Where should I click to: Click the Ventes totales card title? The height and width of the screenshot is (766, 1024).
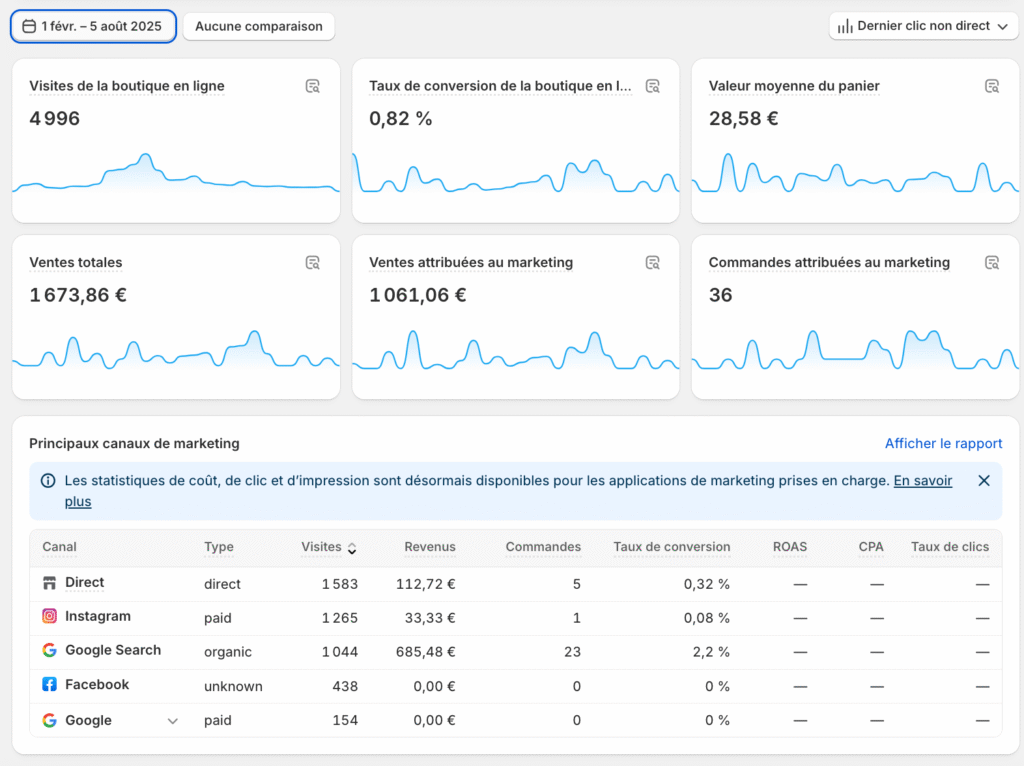tap(76, 263)
